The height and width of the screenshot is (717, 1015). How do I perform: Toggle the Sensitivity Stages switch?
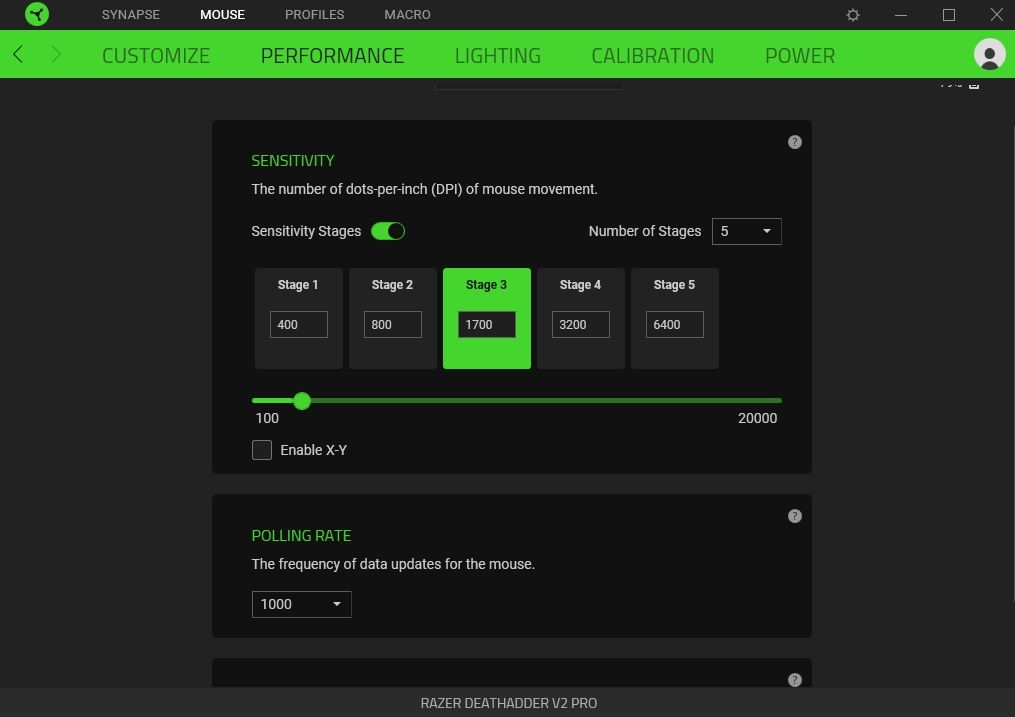pos(388,231)
